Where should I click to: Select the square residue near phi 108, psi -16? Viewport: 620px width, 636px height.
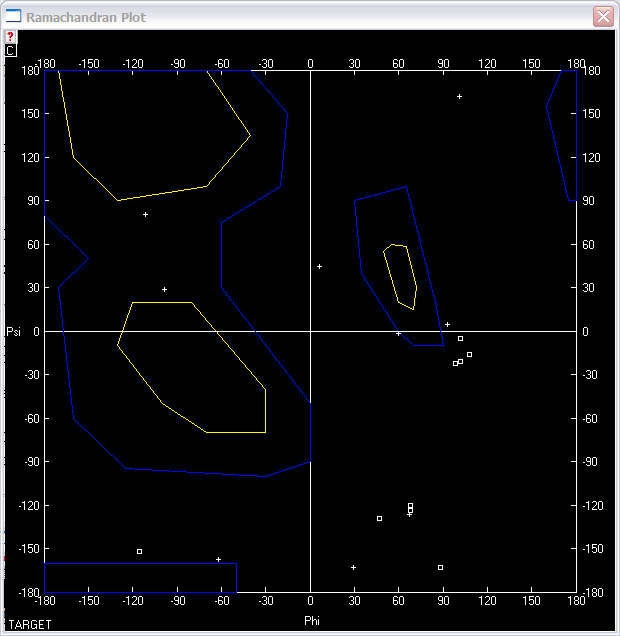[x=469, y=355]
